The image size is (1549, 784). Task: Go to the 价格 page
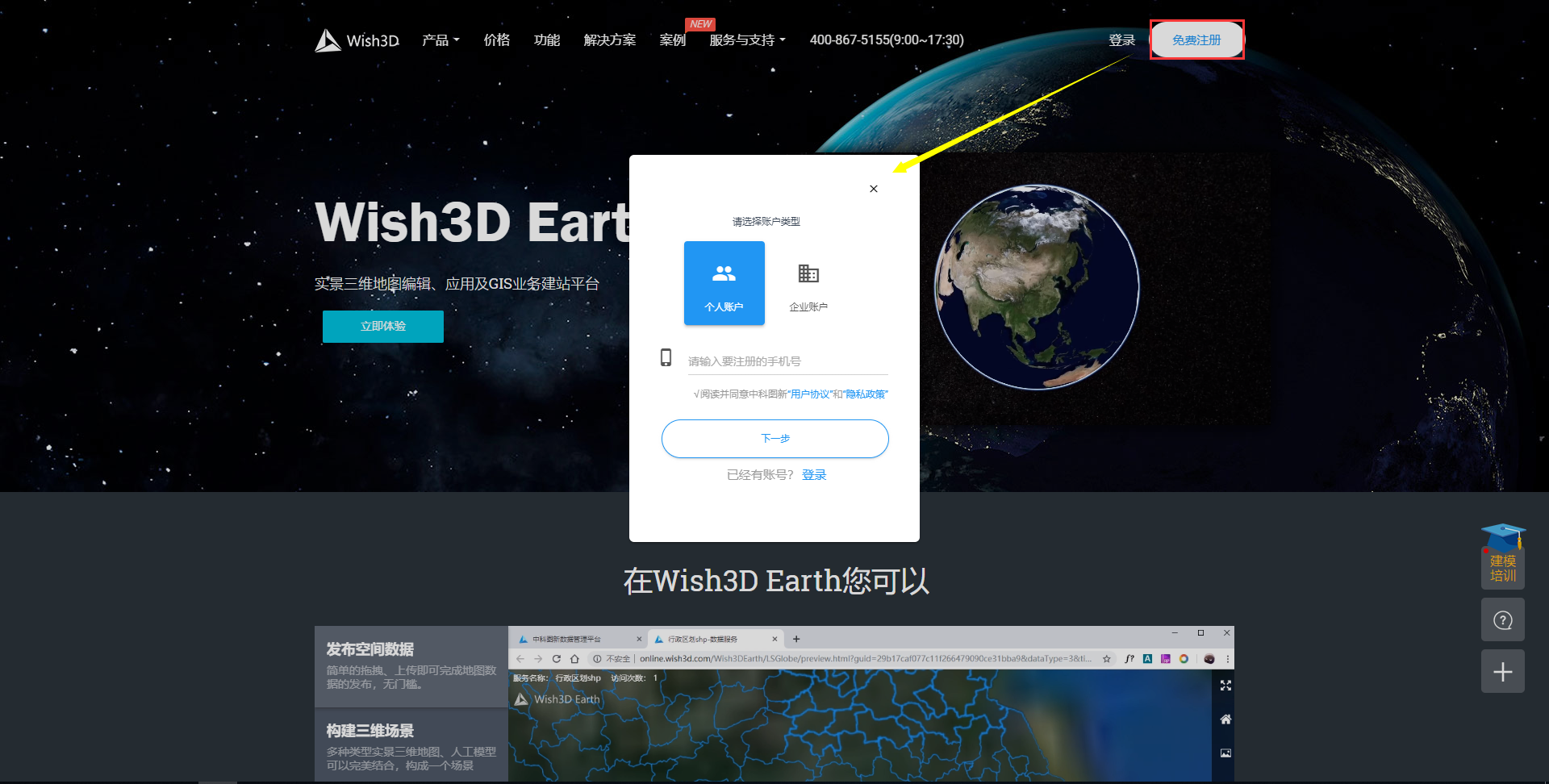point(496,40)
